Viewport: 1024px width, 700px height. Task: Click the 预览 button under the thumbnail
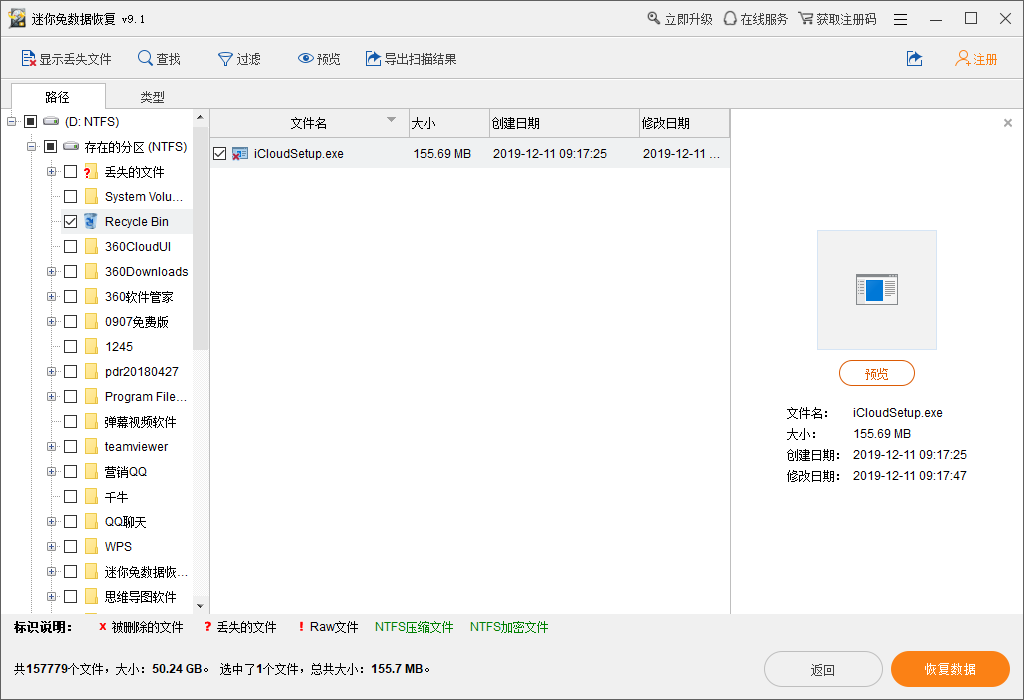point(876,374)
